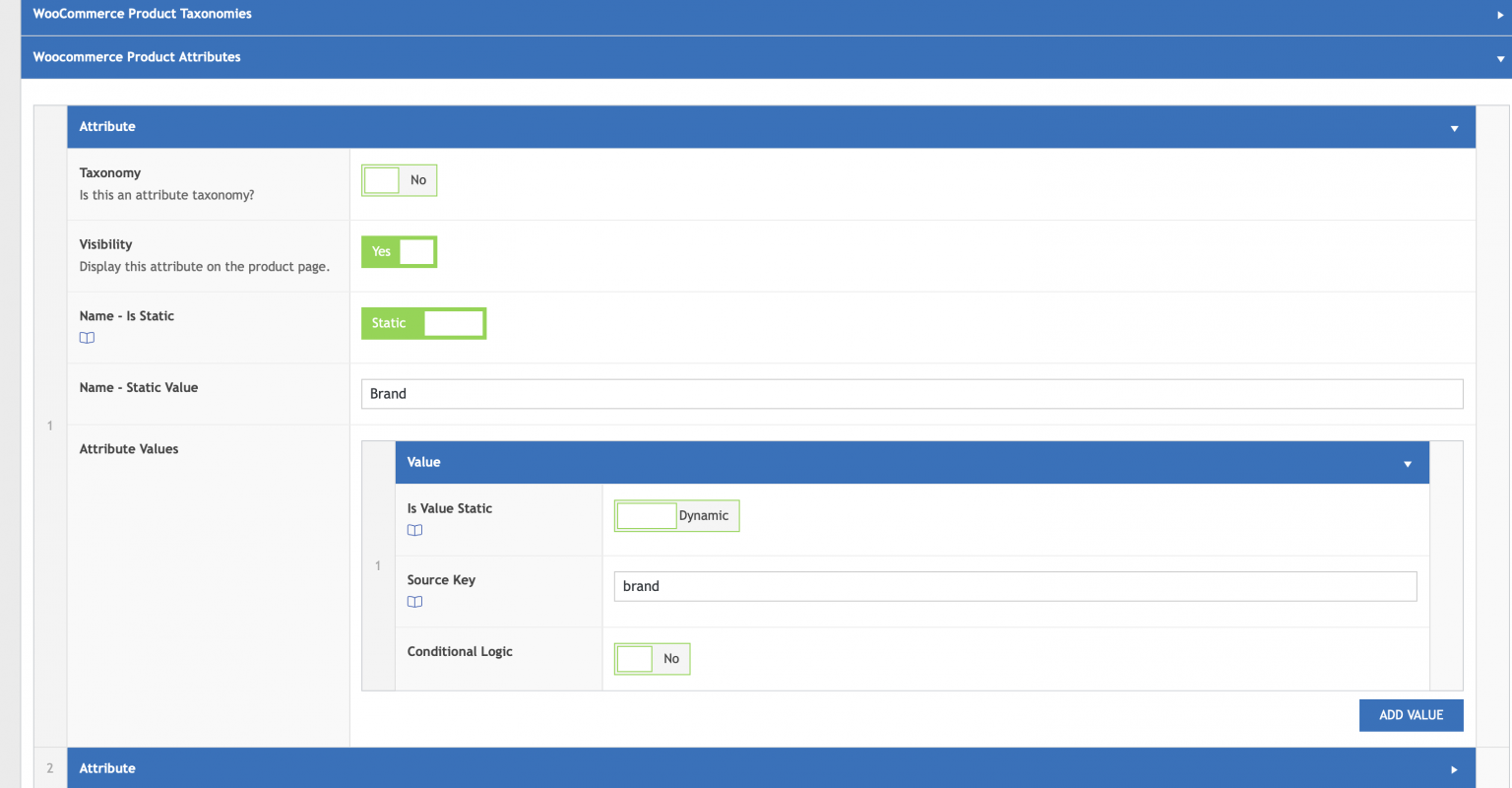The image size is (1512, 788).
Task: Toggle the Name Static switch
Action: pos(423,323)
